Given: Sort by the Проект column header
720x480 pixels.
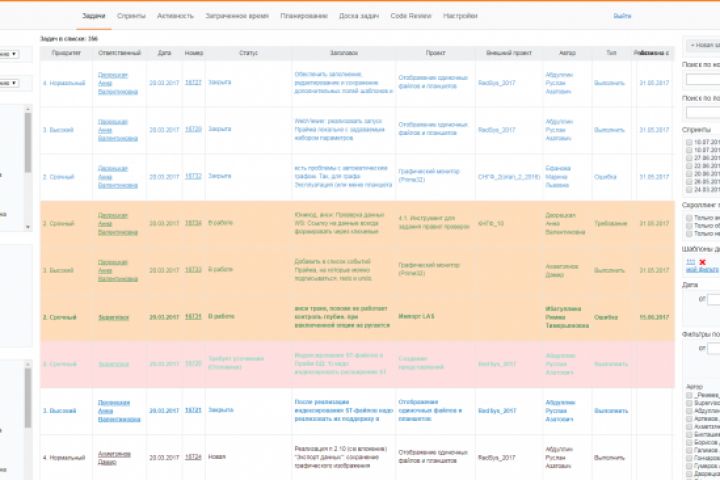Looking at the screenshot, I should point(435,53).
